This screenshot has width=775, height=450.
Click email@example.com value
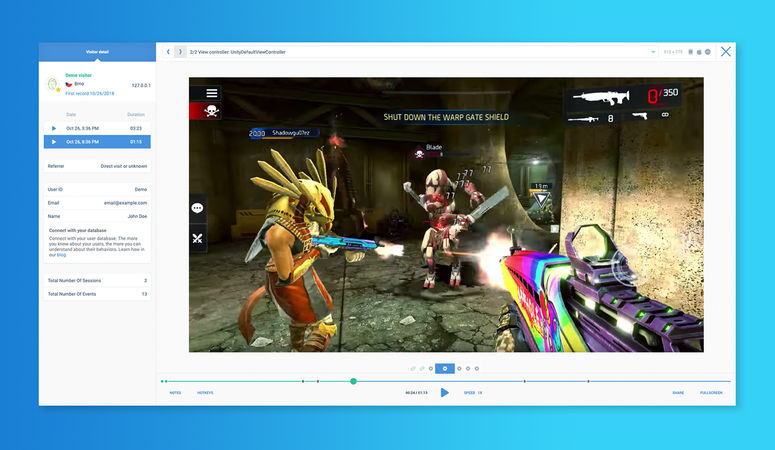pos(126,203)
